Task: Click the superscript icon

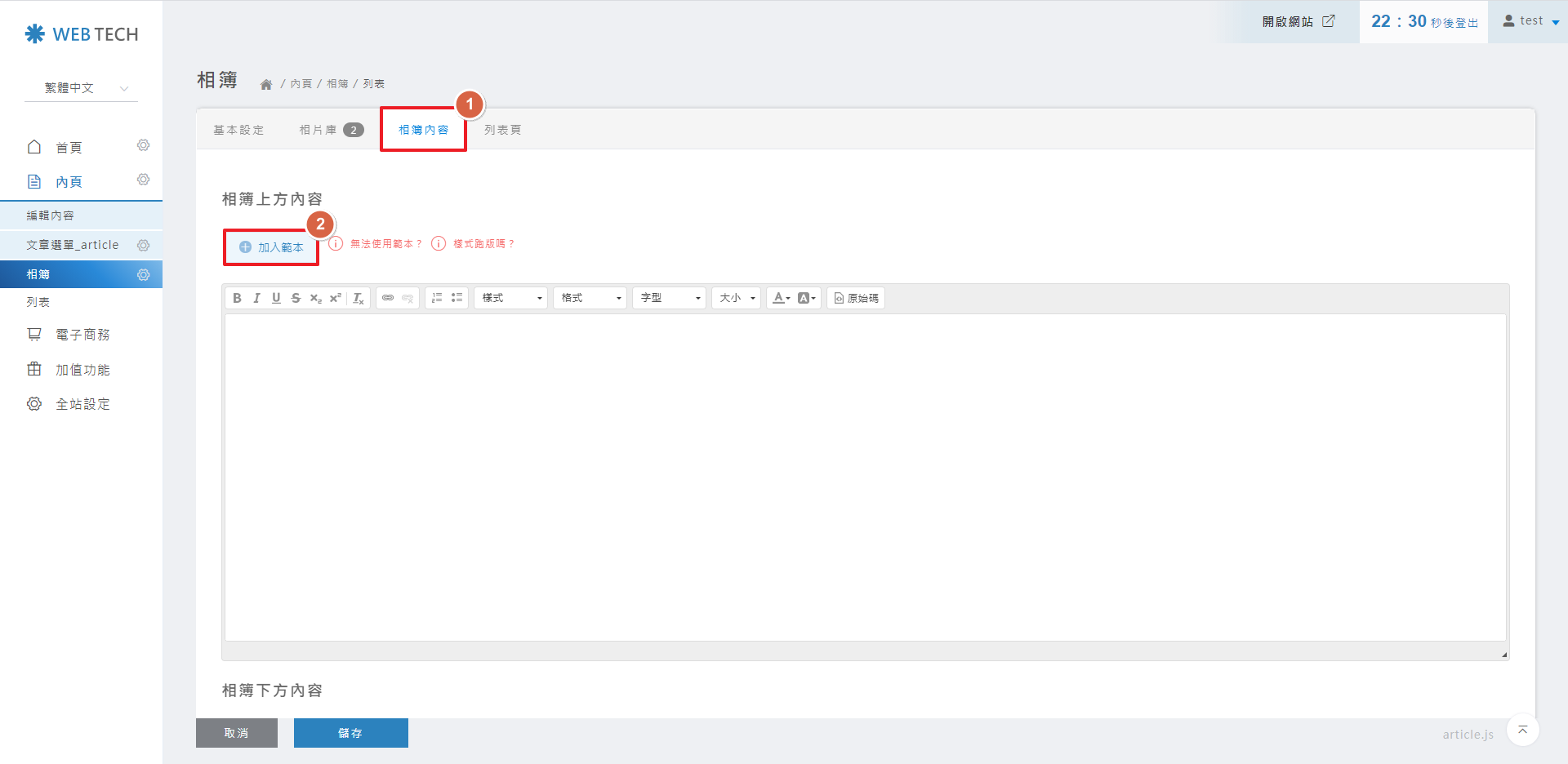Action: 336,298
